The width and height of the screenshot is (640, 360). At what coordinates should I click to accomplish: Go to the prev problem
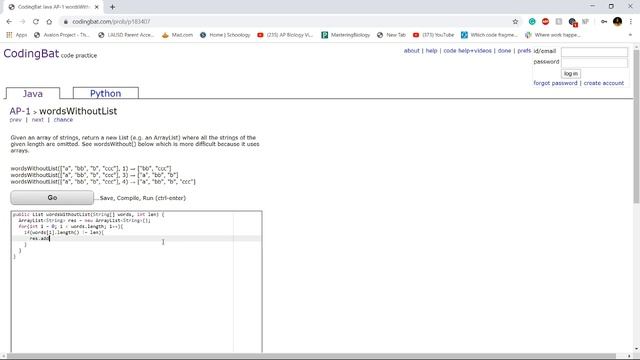[16, 120]
